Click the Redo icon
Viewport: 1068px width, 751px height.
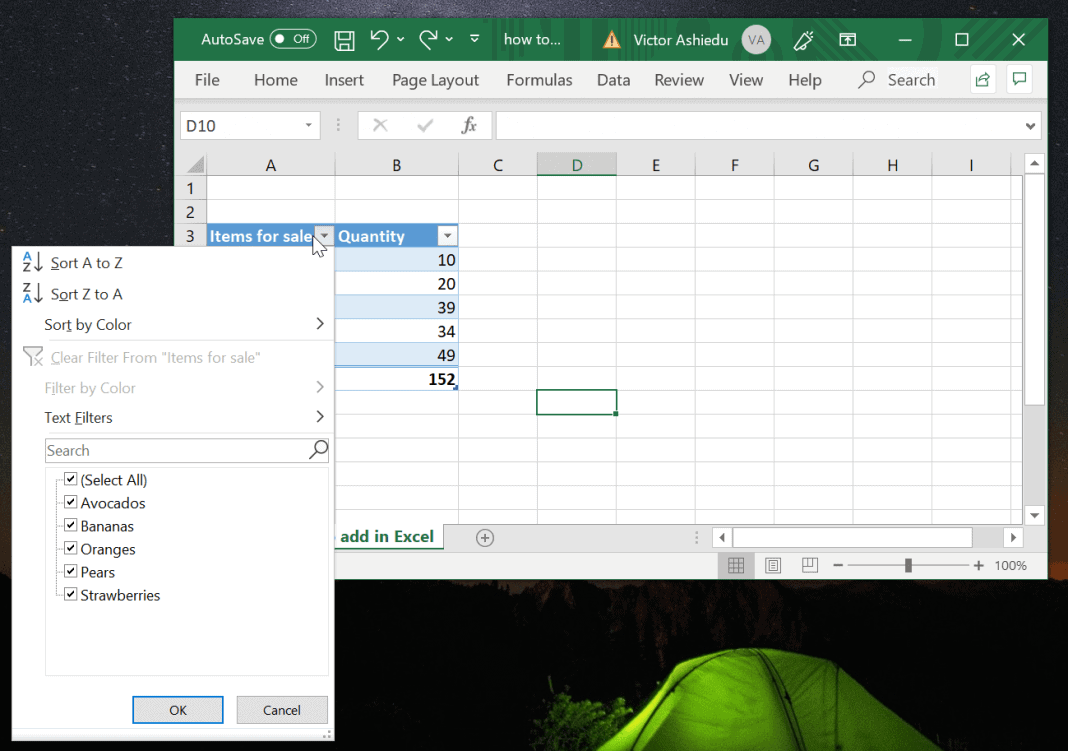(426, 39)
